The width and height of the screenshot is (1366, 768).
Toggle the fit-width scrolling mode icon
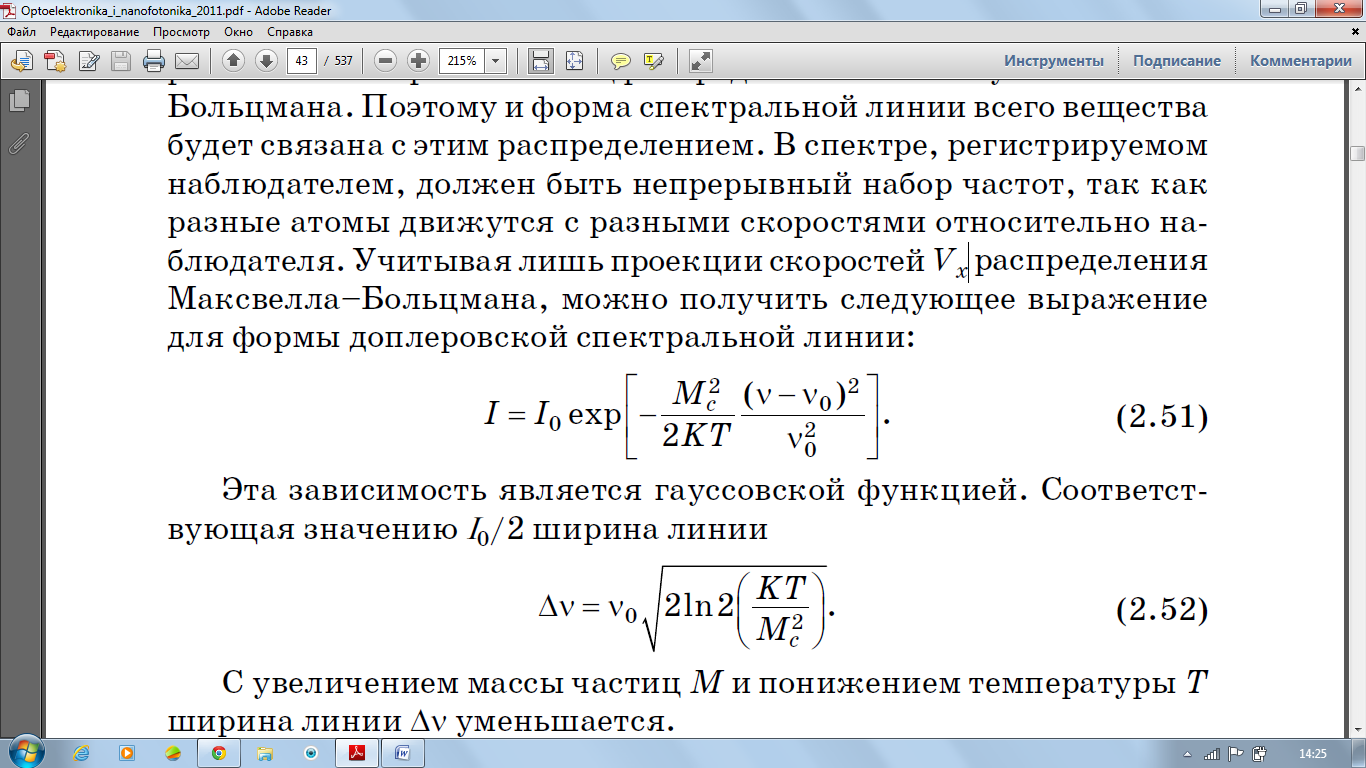[541, 61]
